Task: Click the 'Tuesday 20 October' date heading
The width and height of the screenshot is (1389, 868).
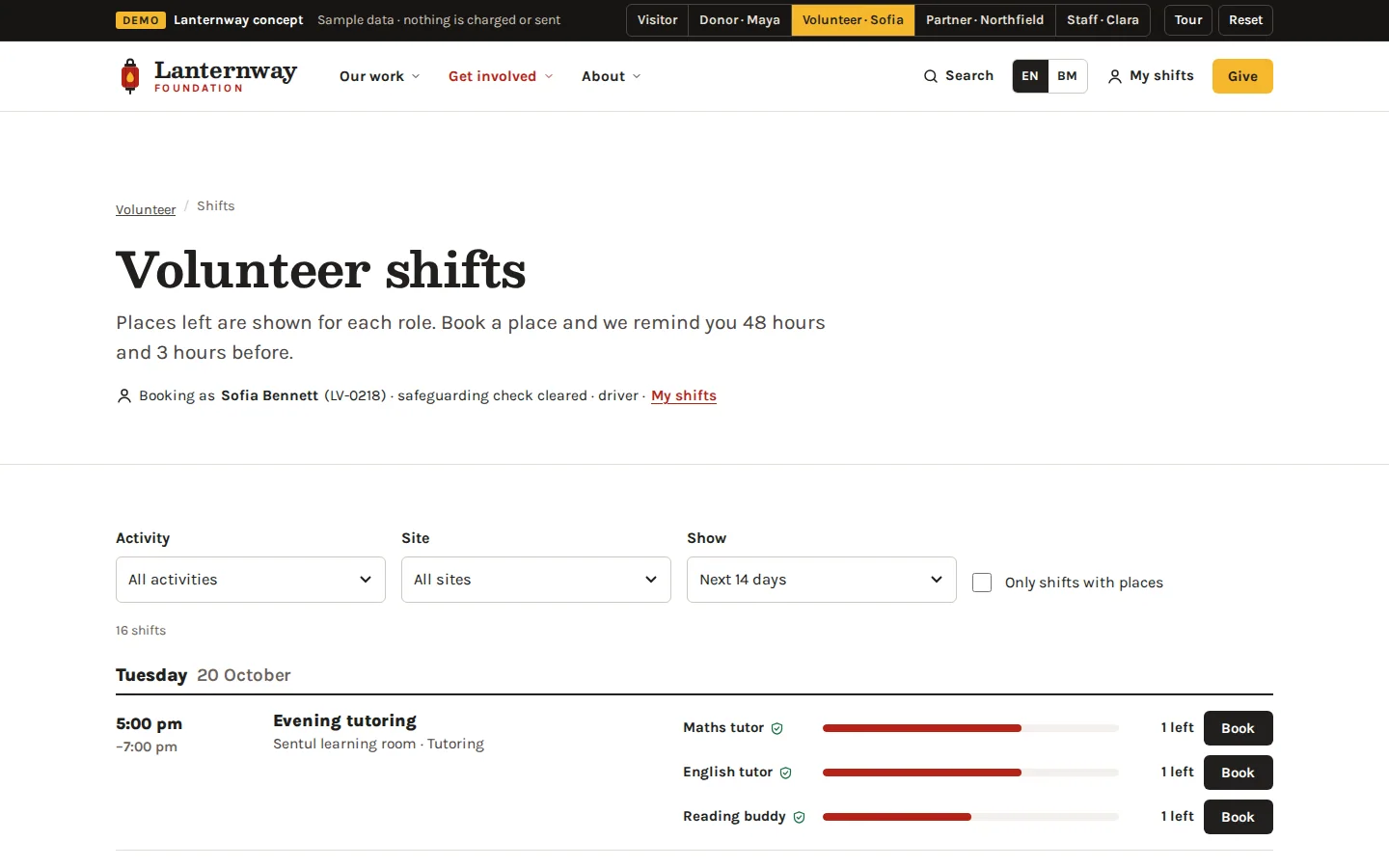Action: tap(204, 675)
